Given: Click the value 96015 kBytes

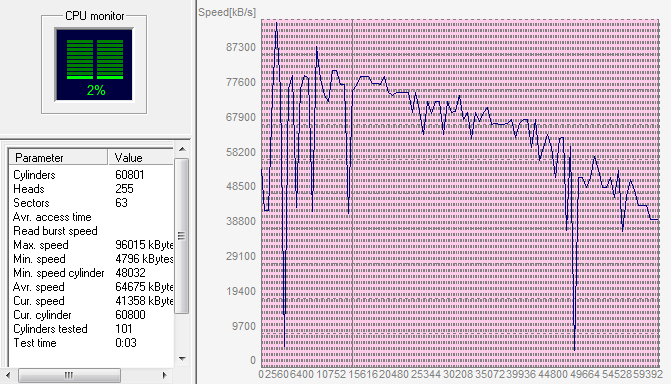Looking at the screenshot, I should pyautogui.click(x=144, y=245).
